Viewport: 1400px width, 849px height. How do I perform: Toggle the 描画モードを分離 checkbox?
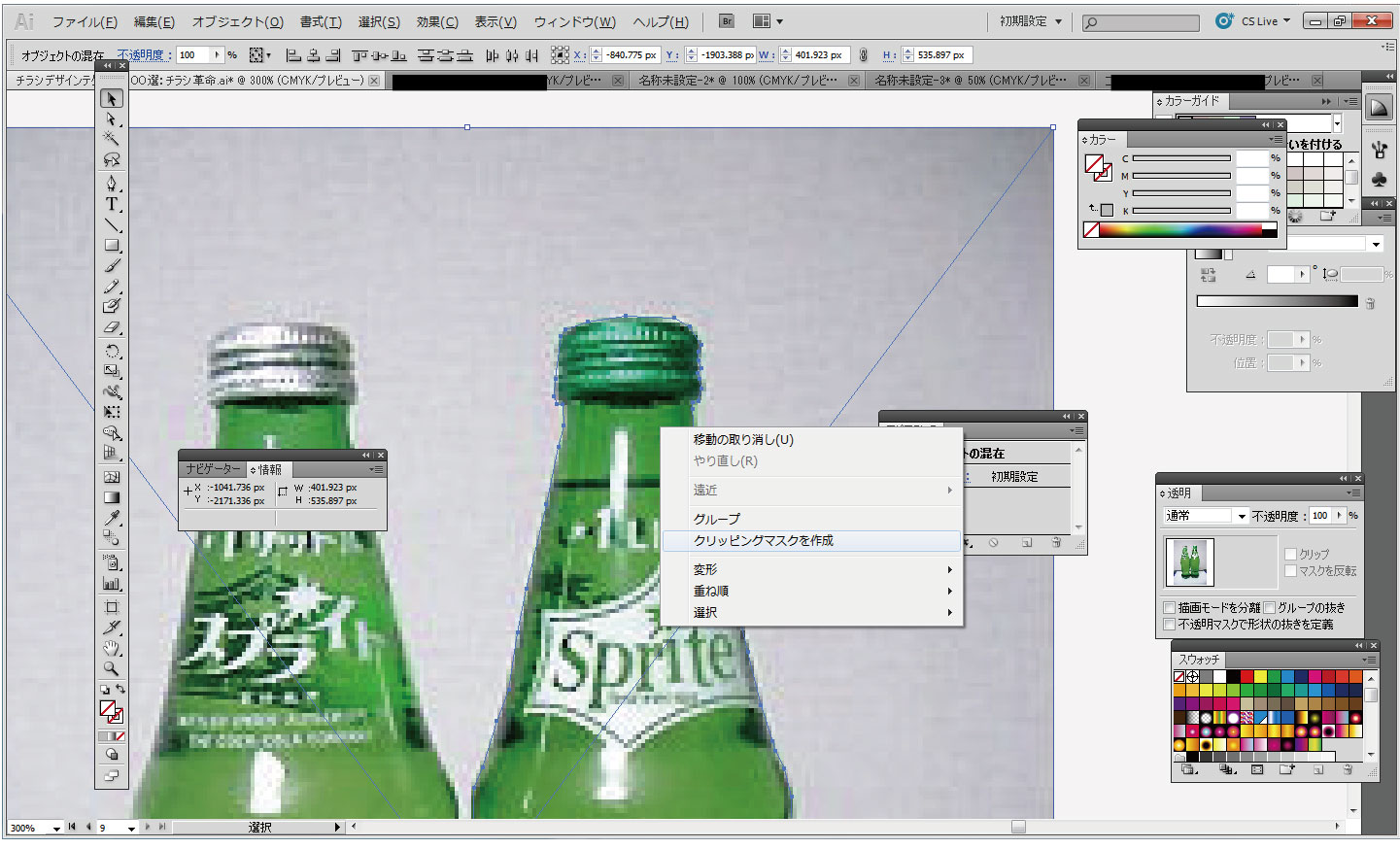click(x=1170, y=607)
